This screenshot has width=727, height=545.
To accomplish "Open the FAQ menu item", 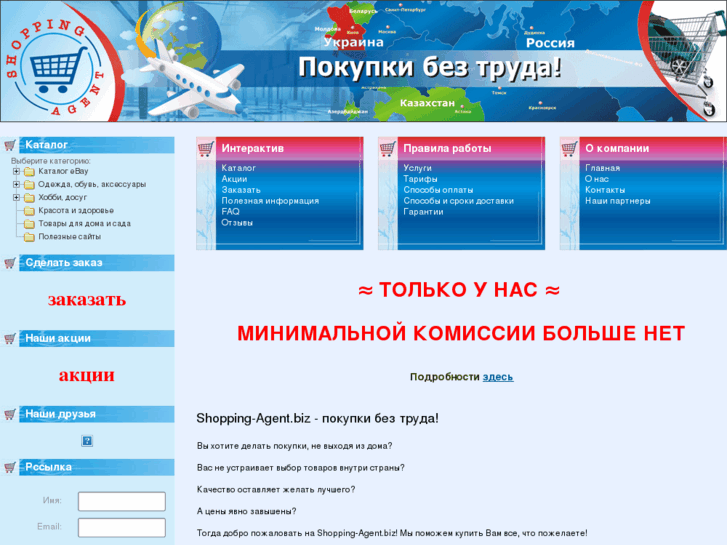I will click(230, 212).
